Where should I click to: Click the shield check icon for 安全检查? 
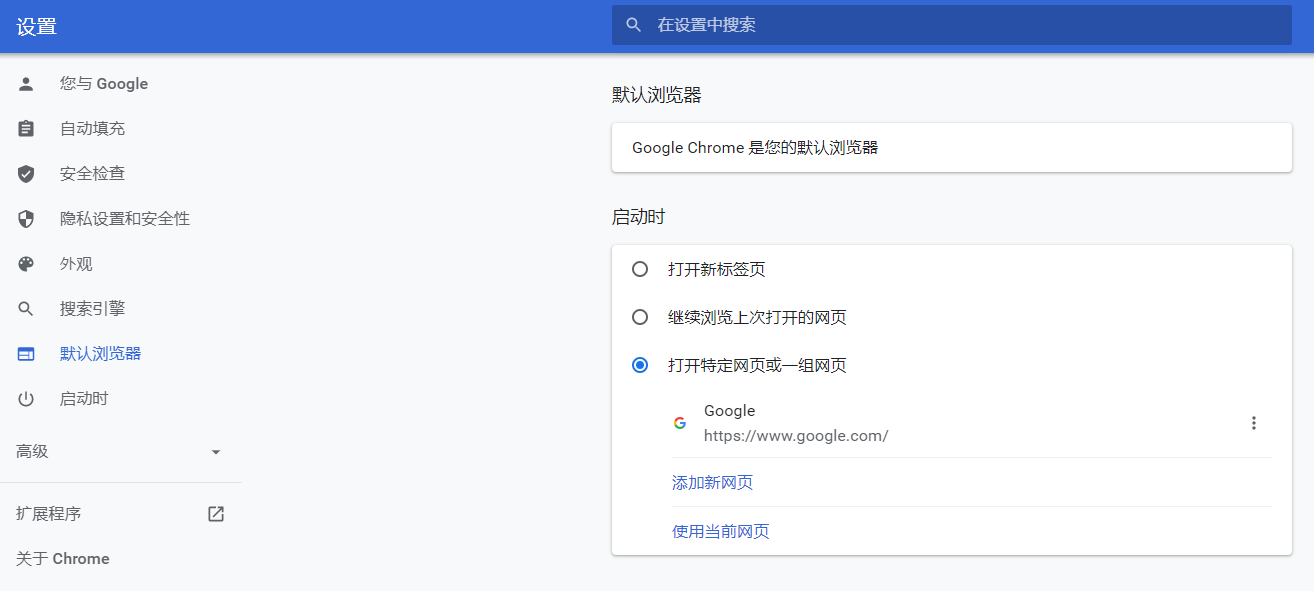(26, 174)
